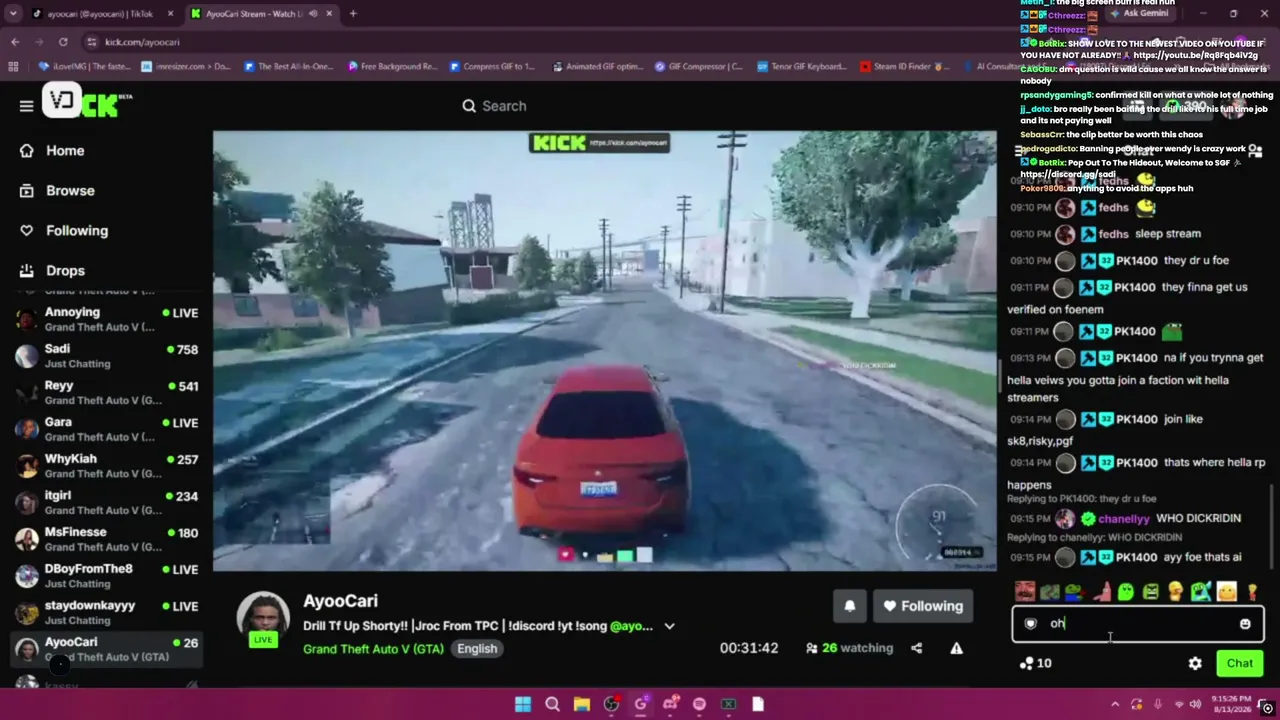Open the emoji picker in chat
This screenshot has height=720, width=1280.
[1245, 624]
